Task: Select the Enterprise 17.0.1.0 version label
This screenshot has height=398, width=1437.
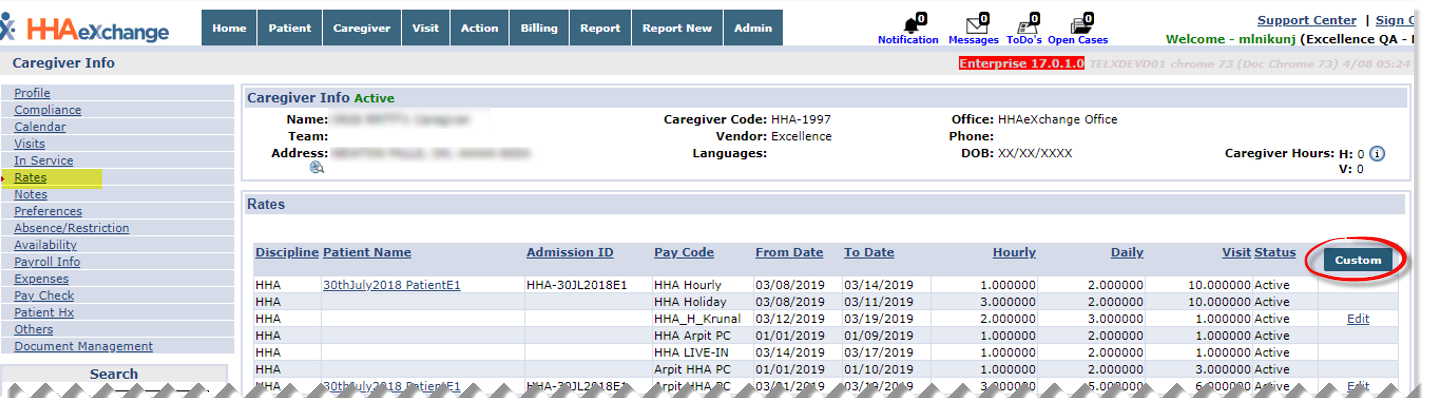Action: pyautogui.click(x=1021, y=63)
